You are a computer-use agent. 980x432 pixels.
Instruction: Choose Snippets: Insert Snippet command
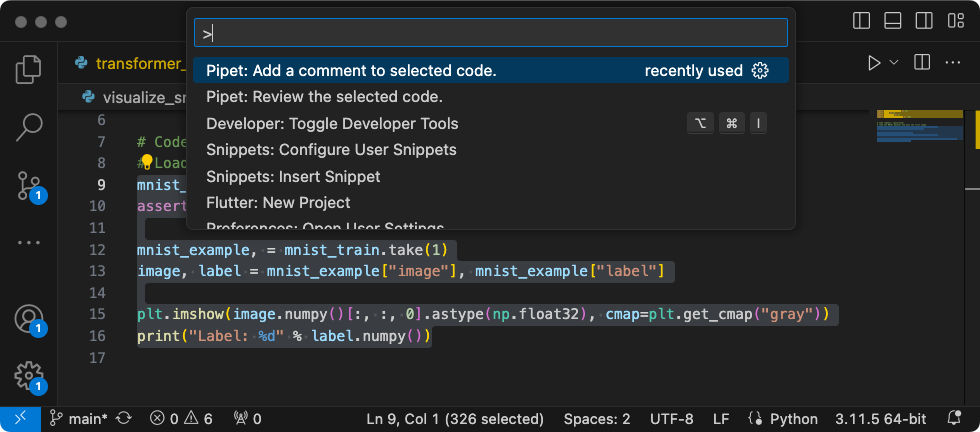pyautogui.click(x=293, y=176)
